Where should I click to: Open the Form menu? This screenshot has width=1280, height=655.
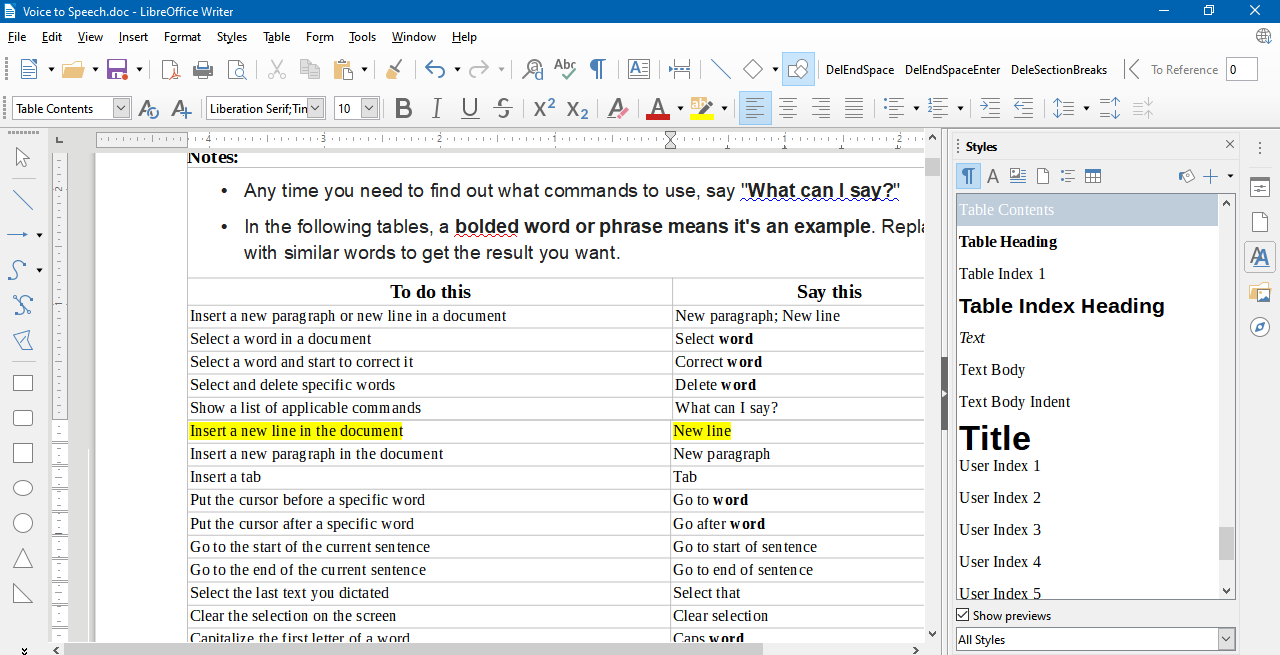click(319, 37)
